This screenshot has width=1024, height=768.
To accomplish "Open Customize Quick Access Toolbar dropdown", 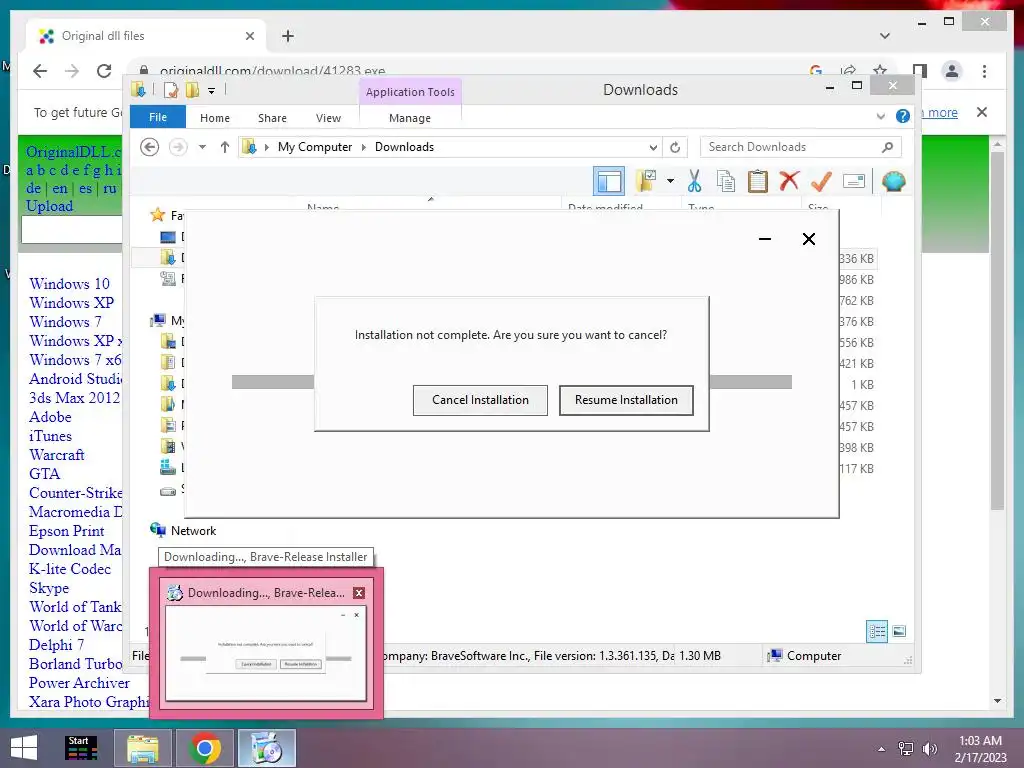I will tap(212, 91).
